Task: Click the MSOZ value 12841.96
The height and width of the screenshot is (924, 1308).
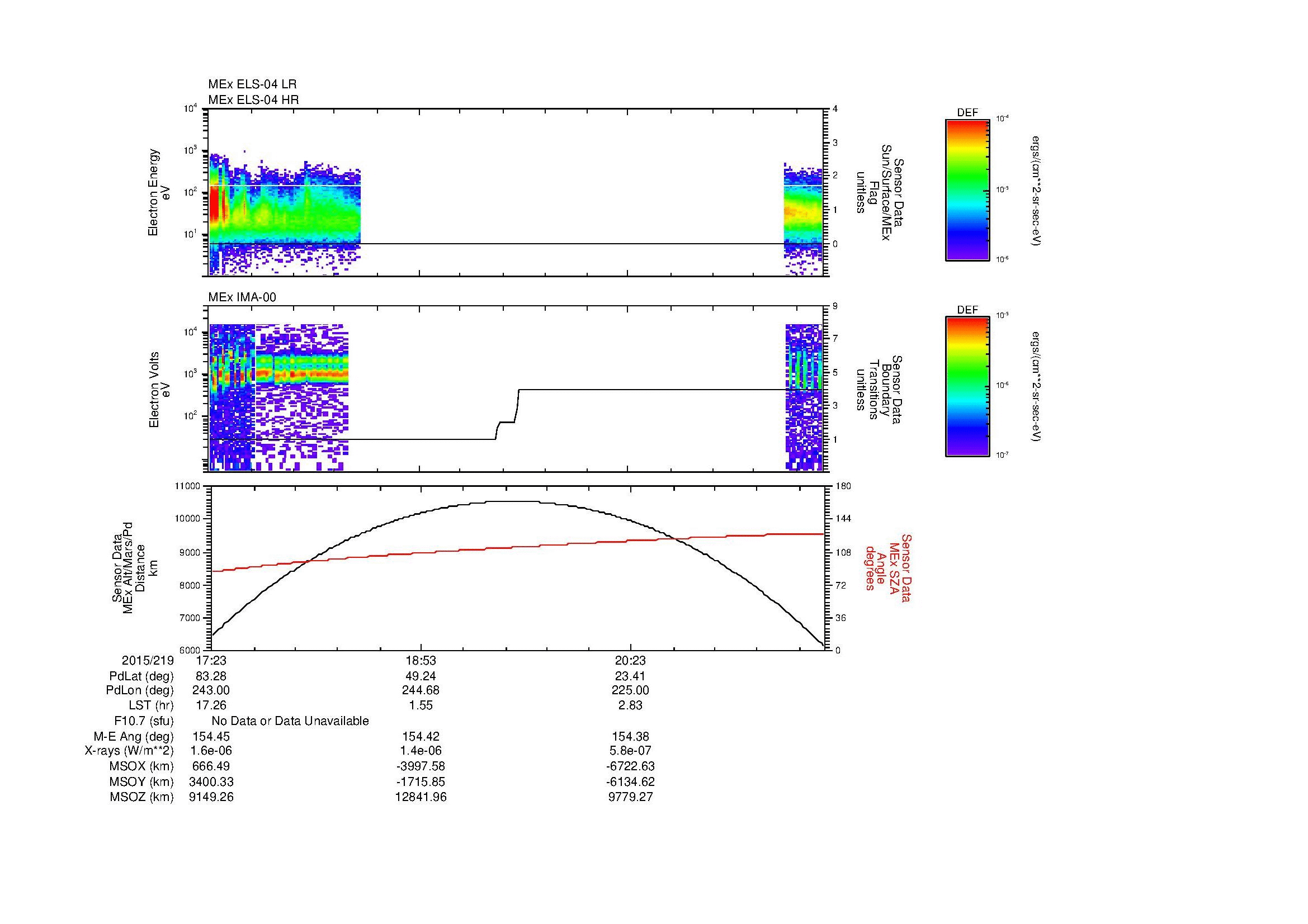Action: tap(421, 797)
